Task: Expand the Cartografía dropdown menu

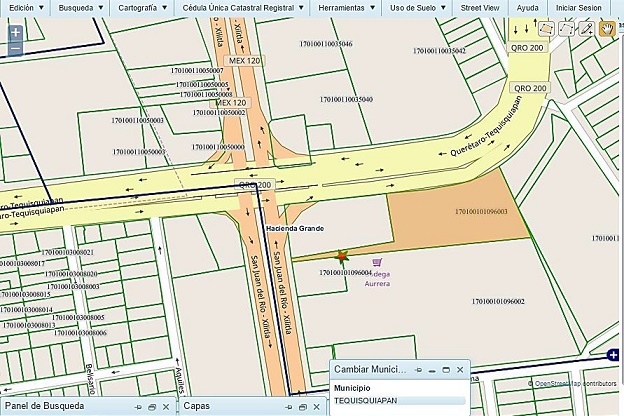Action: tap(141, 7)
